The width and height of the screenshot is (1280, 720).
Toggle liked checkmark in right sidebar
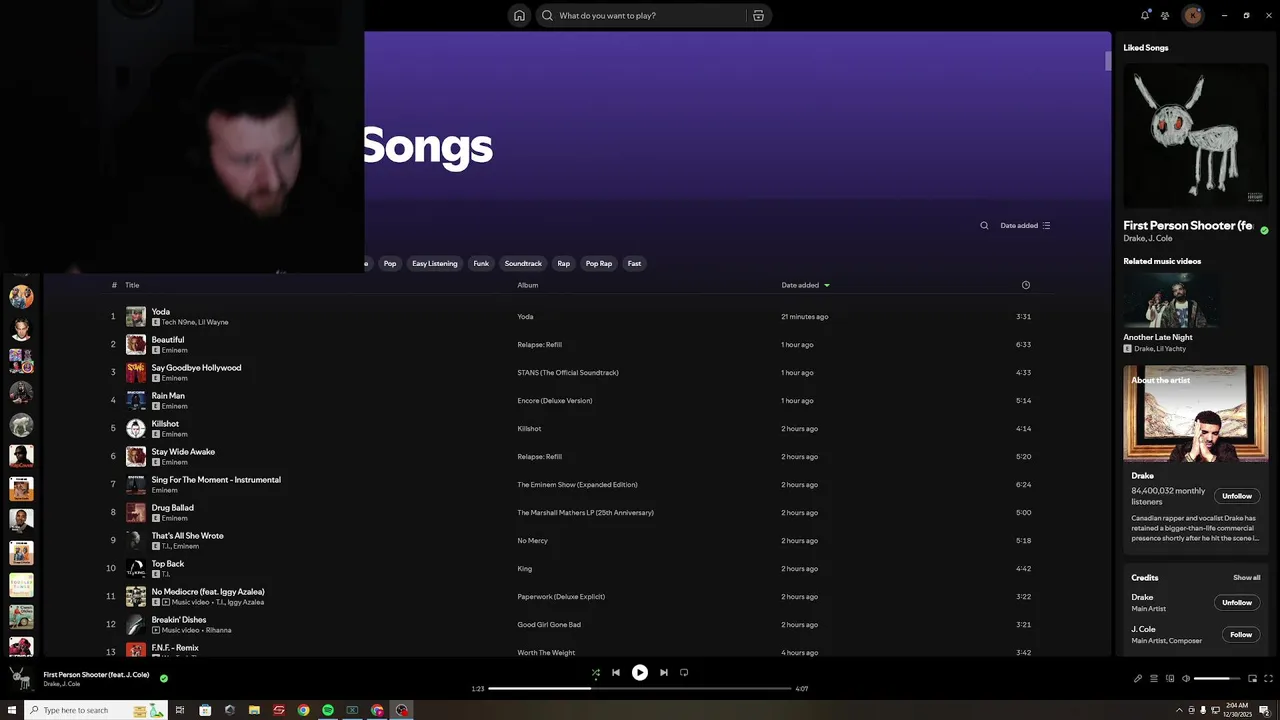[1264, 230]
